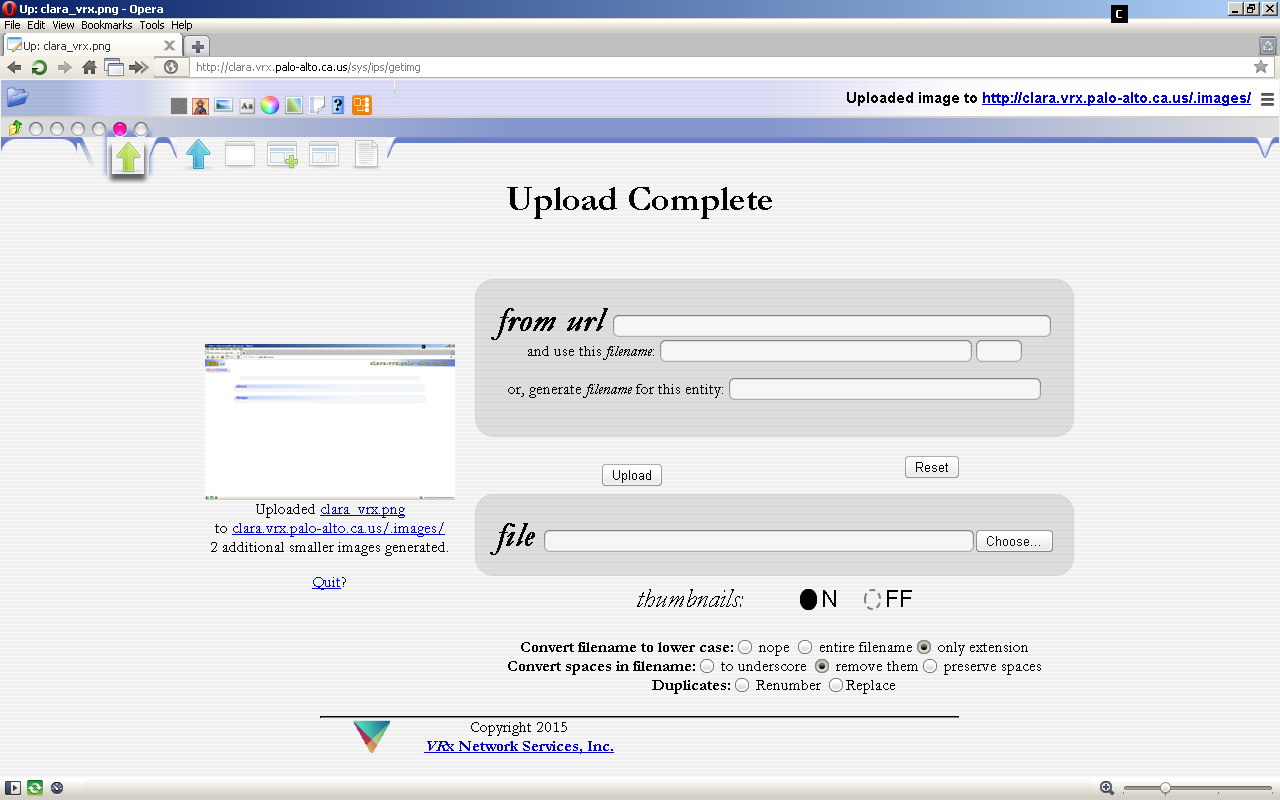Click the 'Aa' font icon
The height and width of the screenshot is (800, 1280).
[x=247, y=105]
